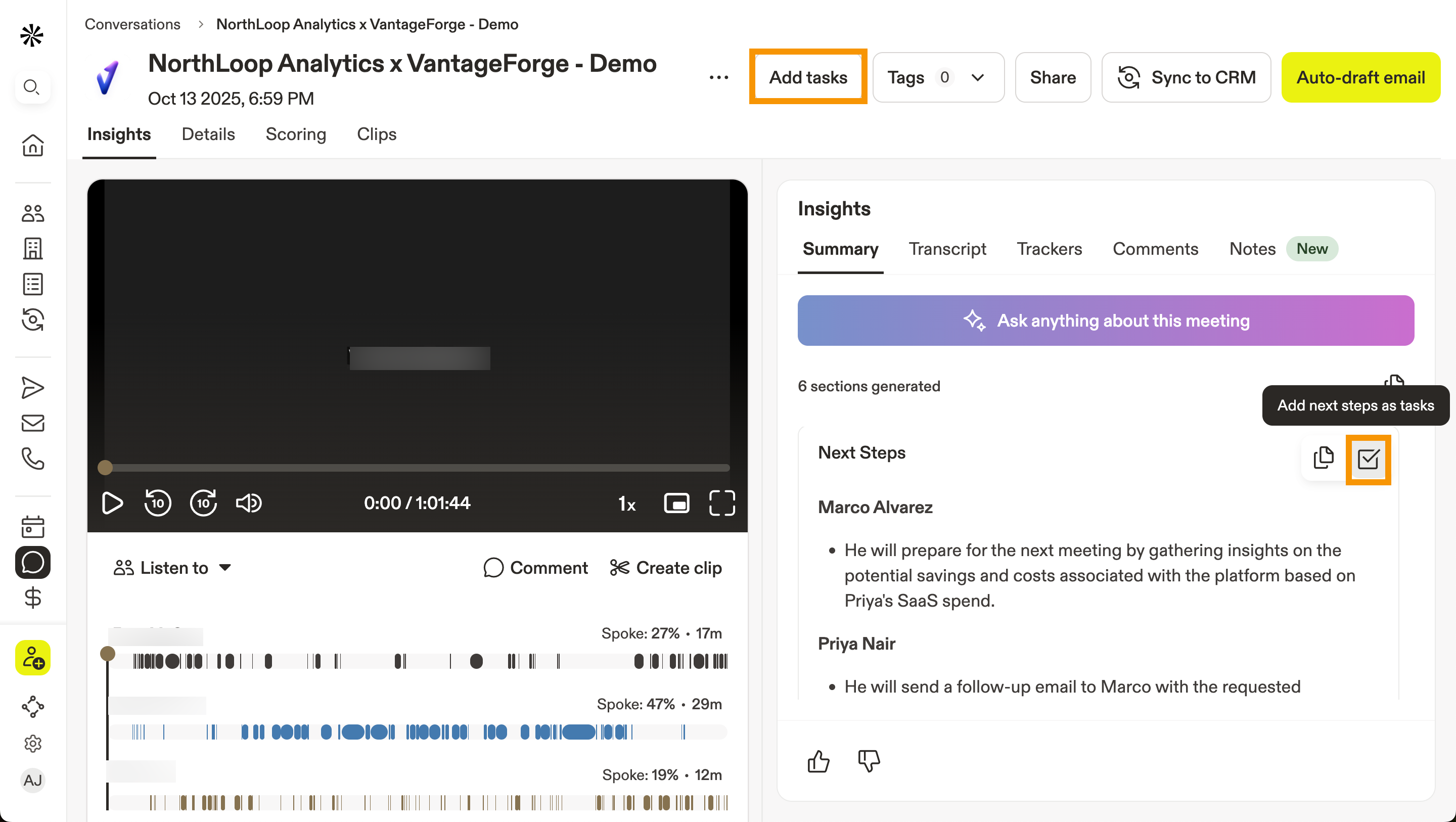The width and height of the screenshot is (1456, 822).
Task: Click the rewind 10 seconds icon
Action: (x=158, y=503)
